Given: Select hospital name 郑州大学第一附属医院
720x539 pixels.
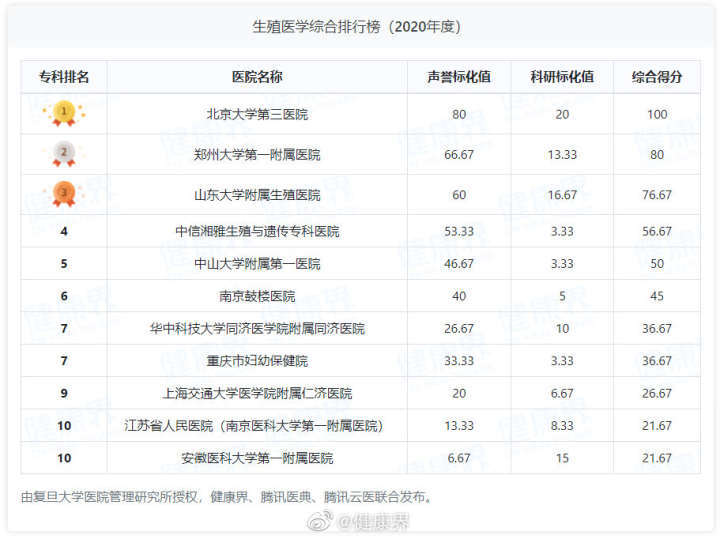Looking at the screenshot, I should tap(257, 154).
